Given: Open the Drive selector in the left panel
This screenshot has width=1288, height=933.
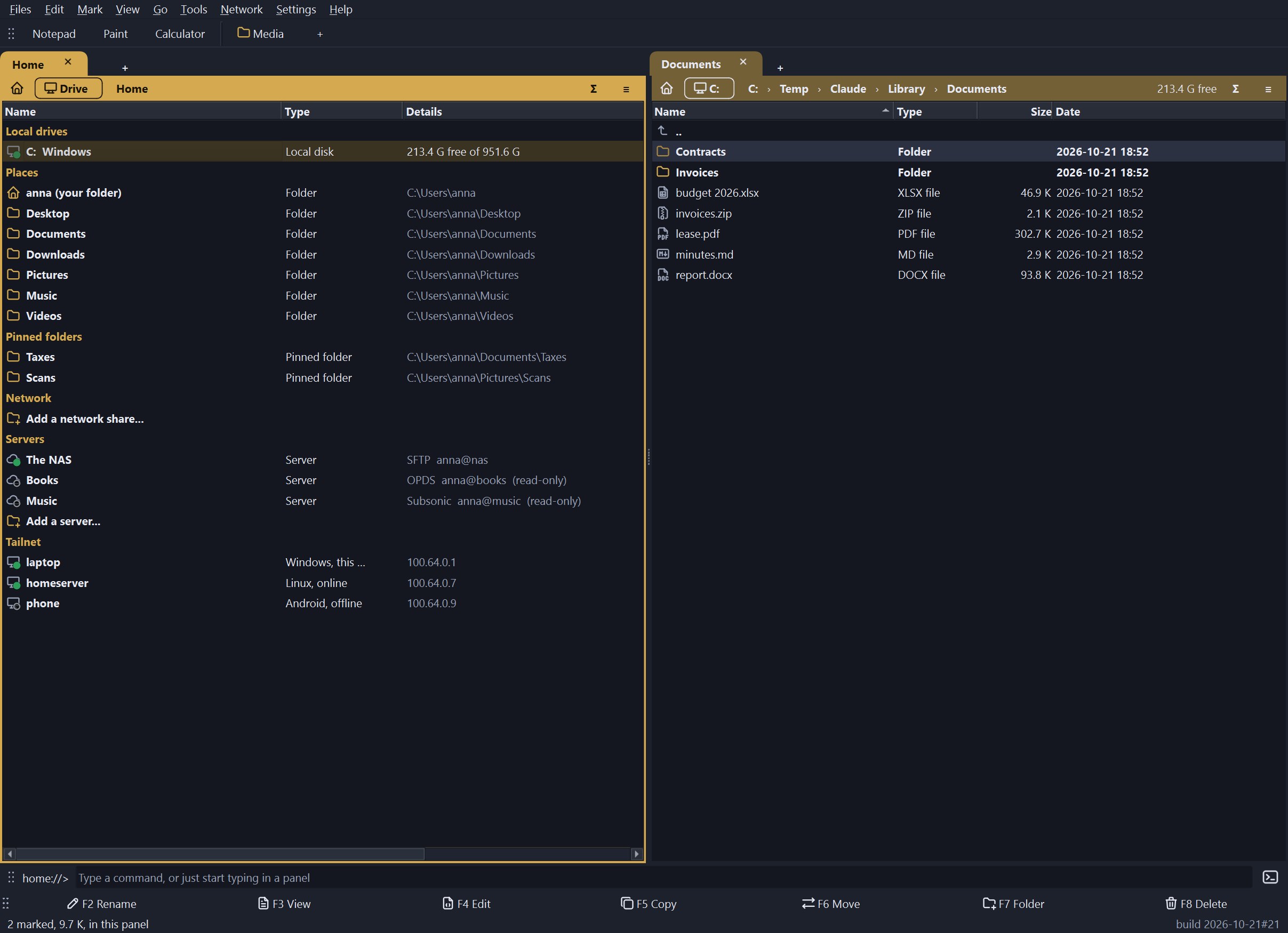Looking at the screenshot, I should click(68, 89).
